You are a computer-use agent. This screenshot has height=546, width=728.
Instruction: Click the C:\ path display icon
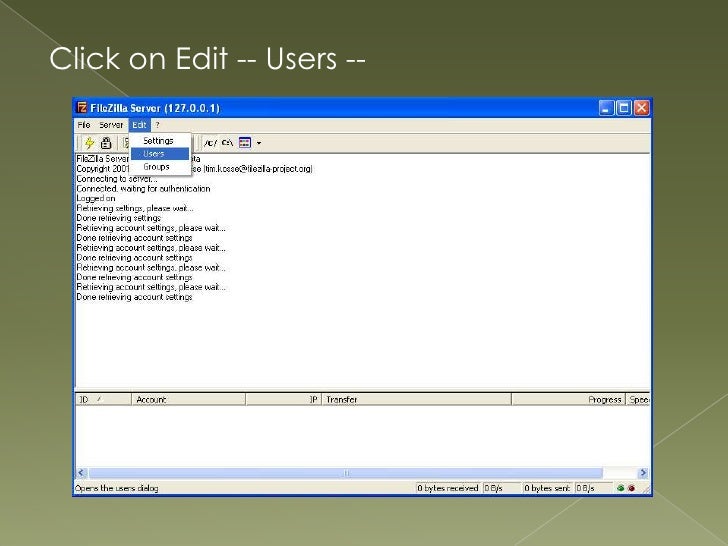click(226, 142)
